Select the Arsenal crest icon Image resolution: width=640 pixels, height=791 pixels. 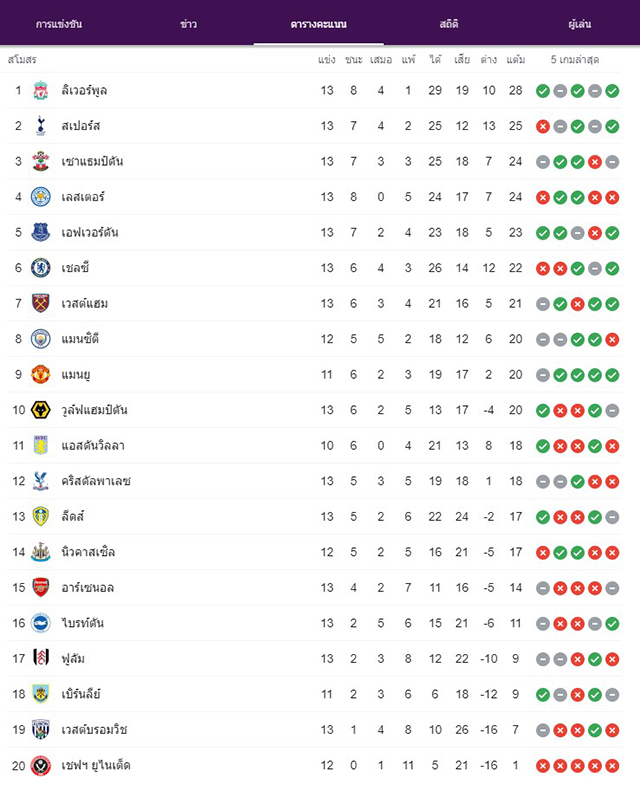(x=40, y=588)
